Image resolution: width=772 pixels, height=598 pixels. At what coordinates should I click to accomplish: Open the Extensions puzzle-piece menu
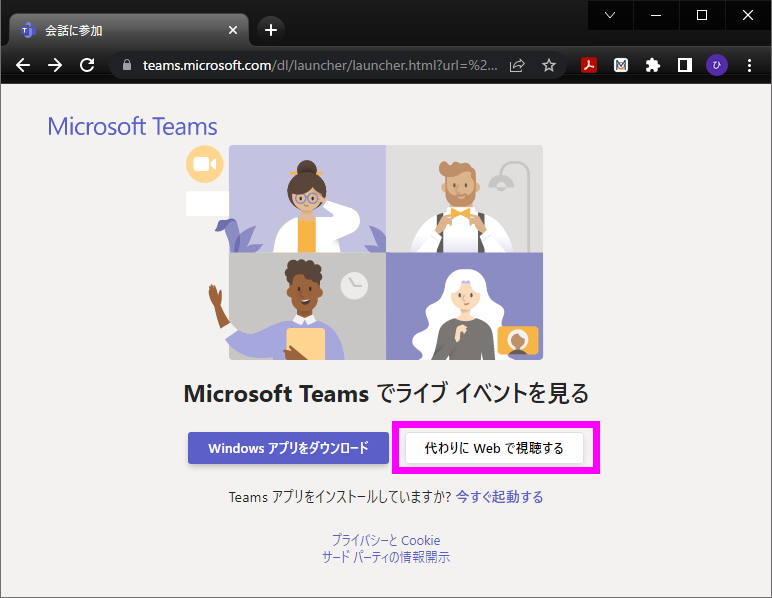click(x=653, y=65)
